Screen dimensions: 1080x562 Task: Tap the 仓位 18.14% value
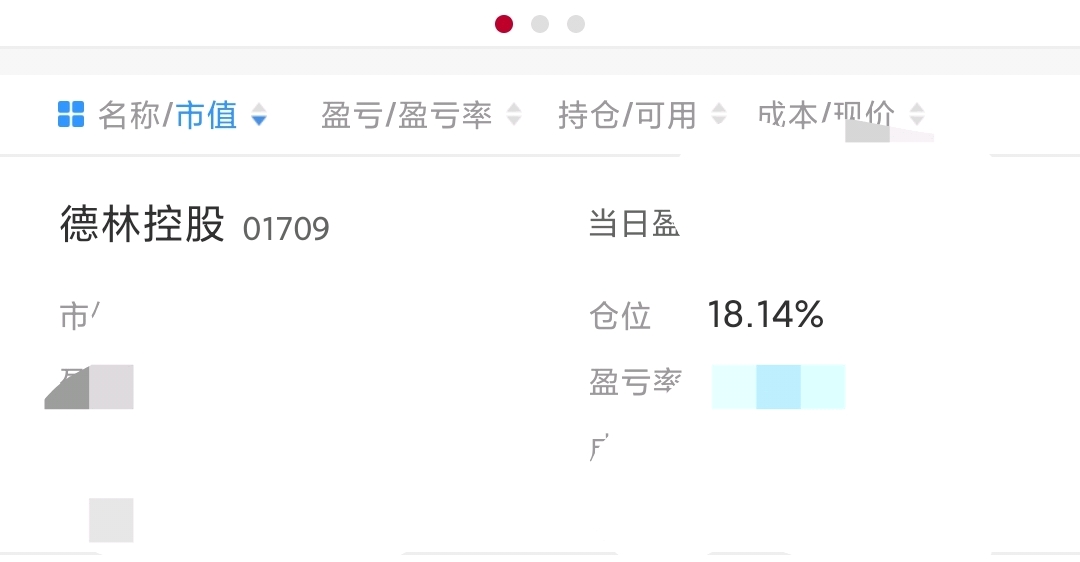coord(765,315)
